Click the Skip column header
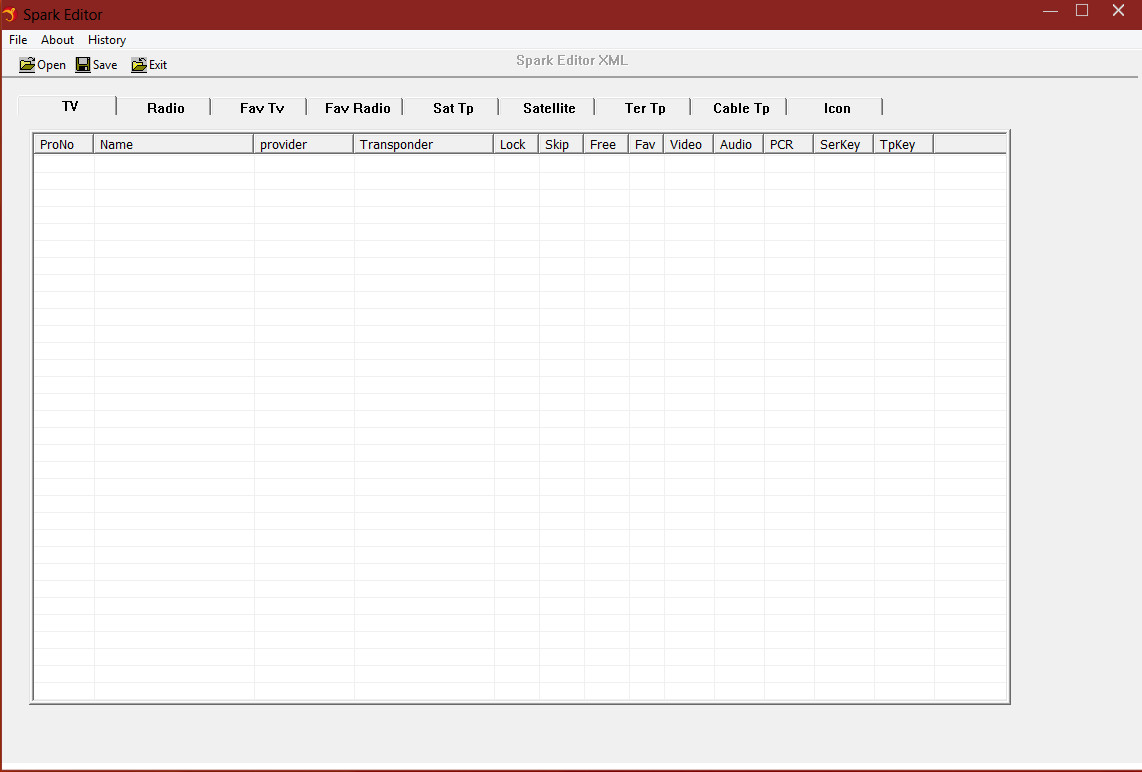1142x772 pixels. pyautogui.click(x=561, y=144)
